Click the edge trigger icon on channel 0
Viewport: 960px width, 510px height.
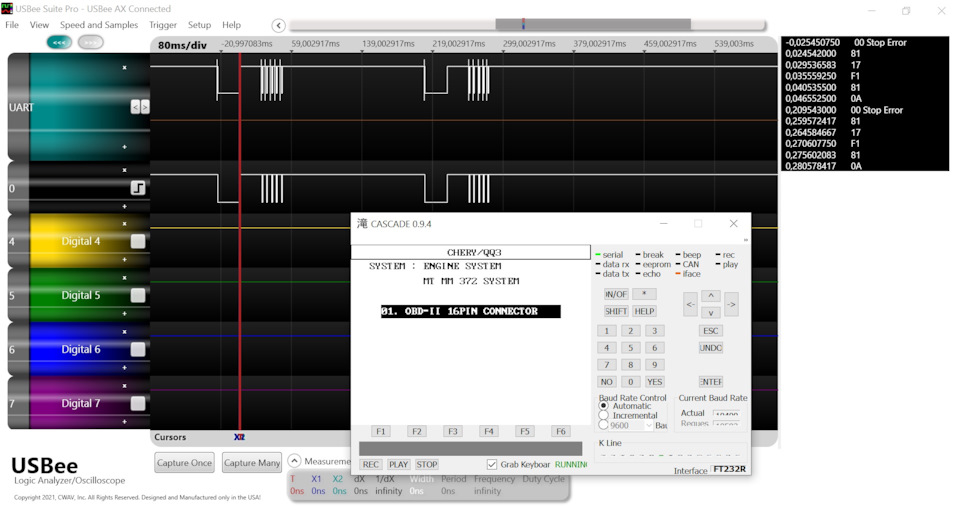coord(138,188)
